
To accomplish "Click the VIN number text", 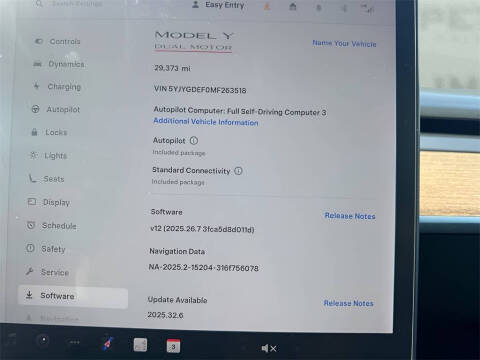I will pyautogui.click(x=200, y=89).
